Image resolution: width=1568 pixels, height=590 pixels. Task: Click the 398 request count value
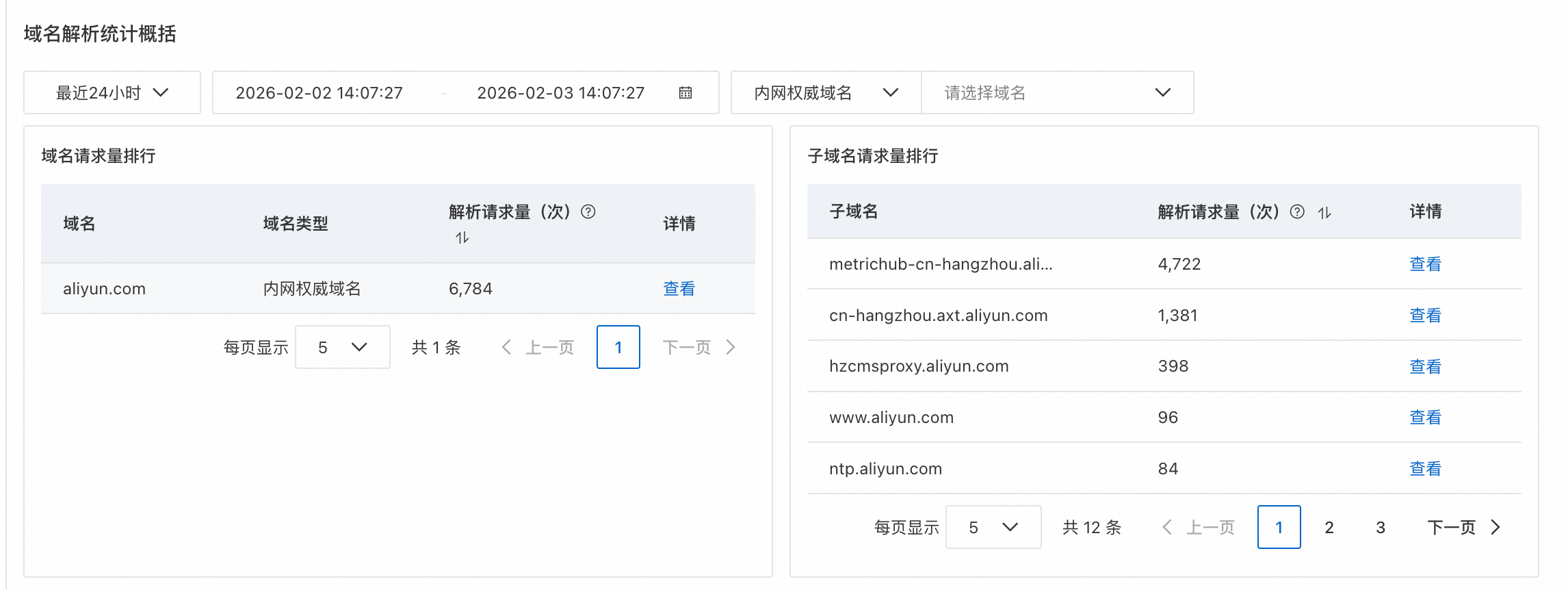[1173, 366]
